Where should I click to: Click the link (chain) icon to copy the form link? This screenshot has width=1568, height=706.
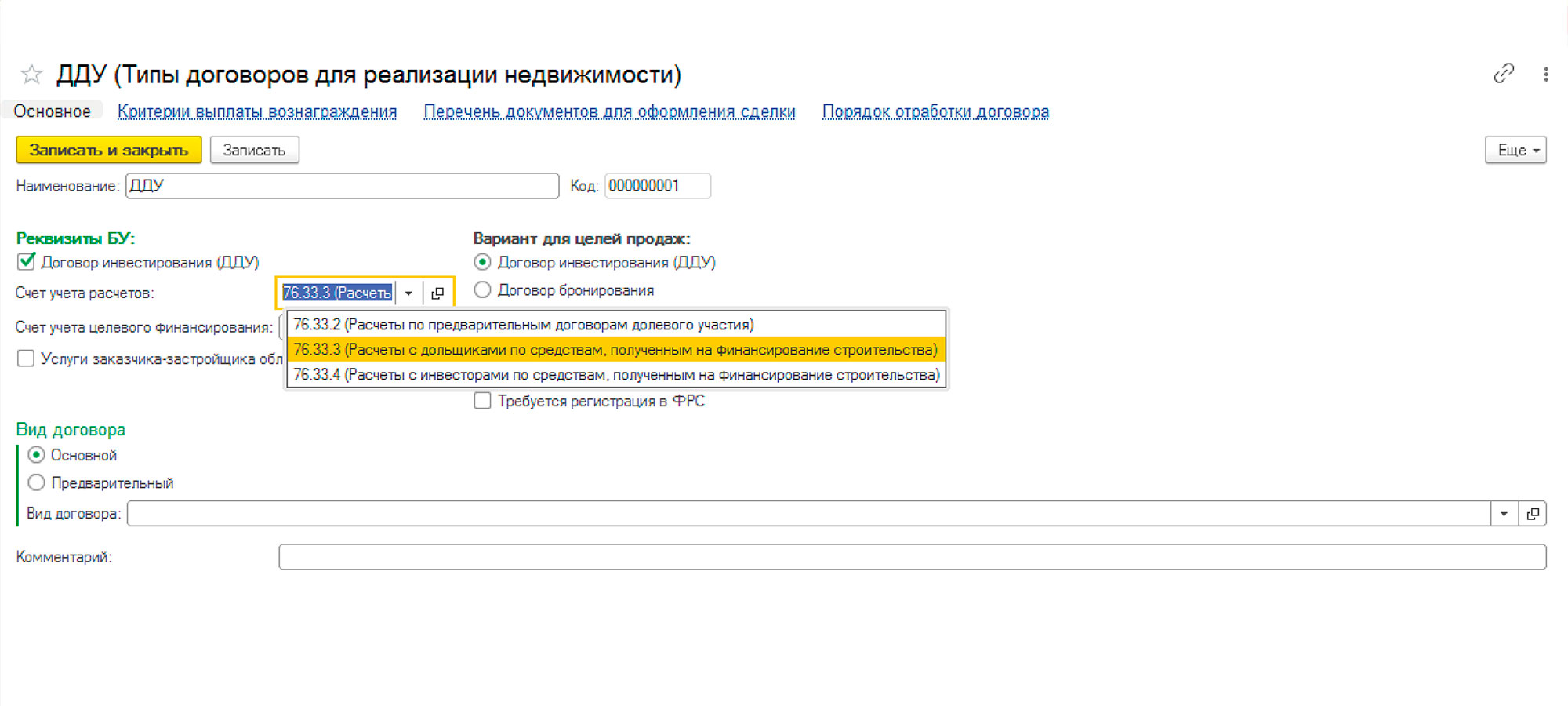(1503, 74)
